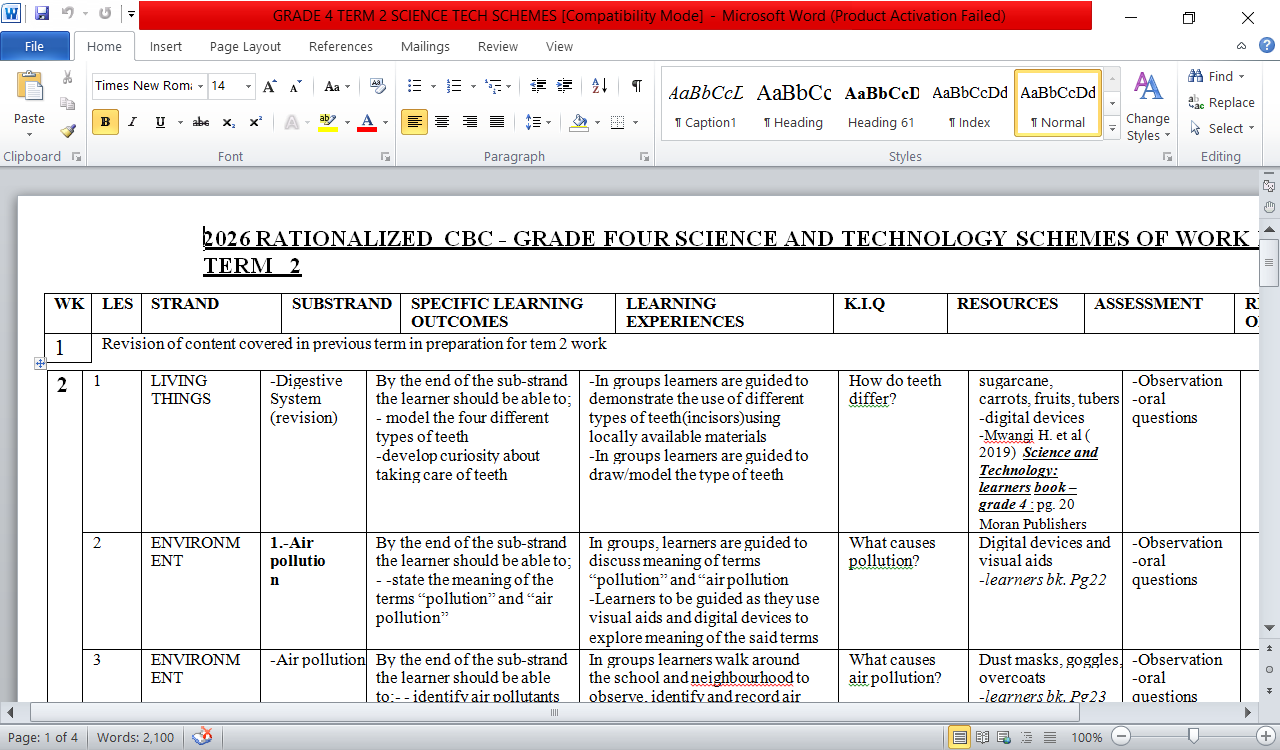Click the Grow Font icon
Screen dimensions: 1280x750
269,87
